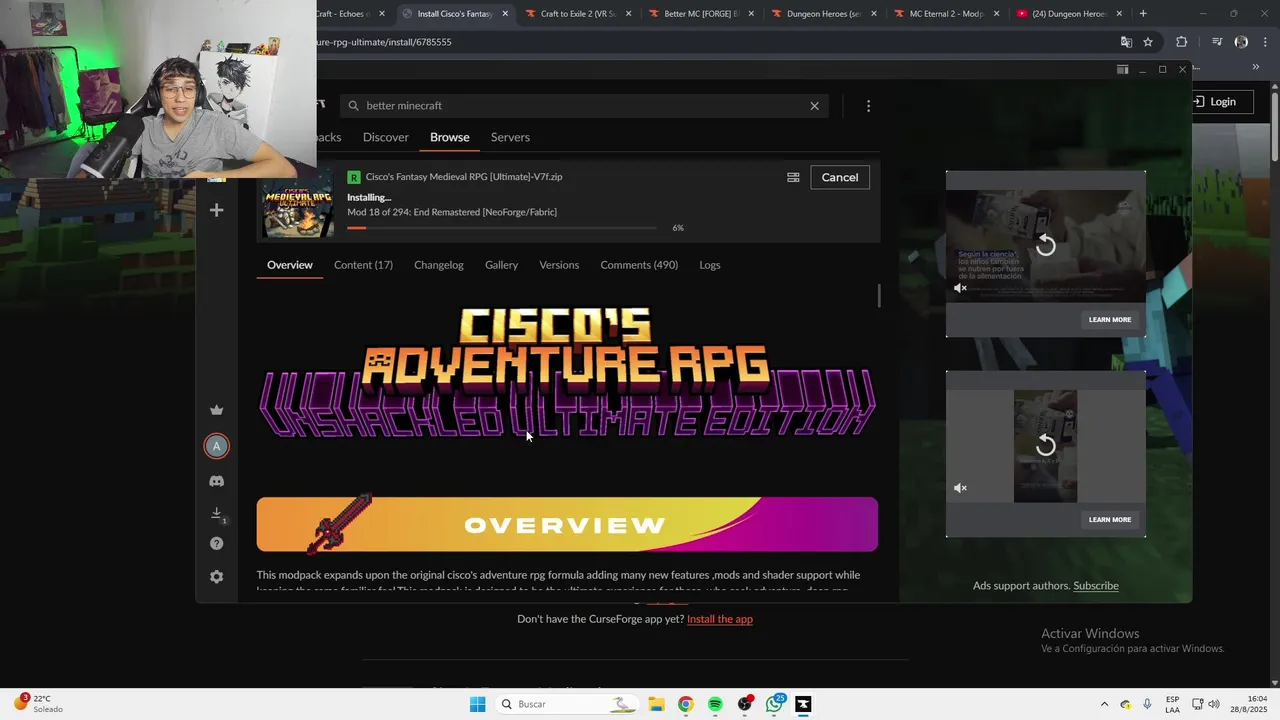Image resolution: width=1280 pixels, height=720 pixels.
Task: Unmute the top advertisement video
Action: click(x=960, y=288)
